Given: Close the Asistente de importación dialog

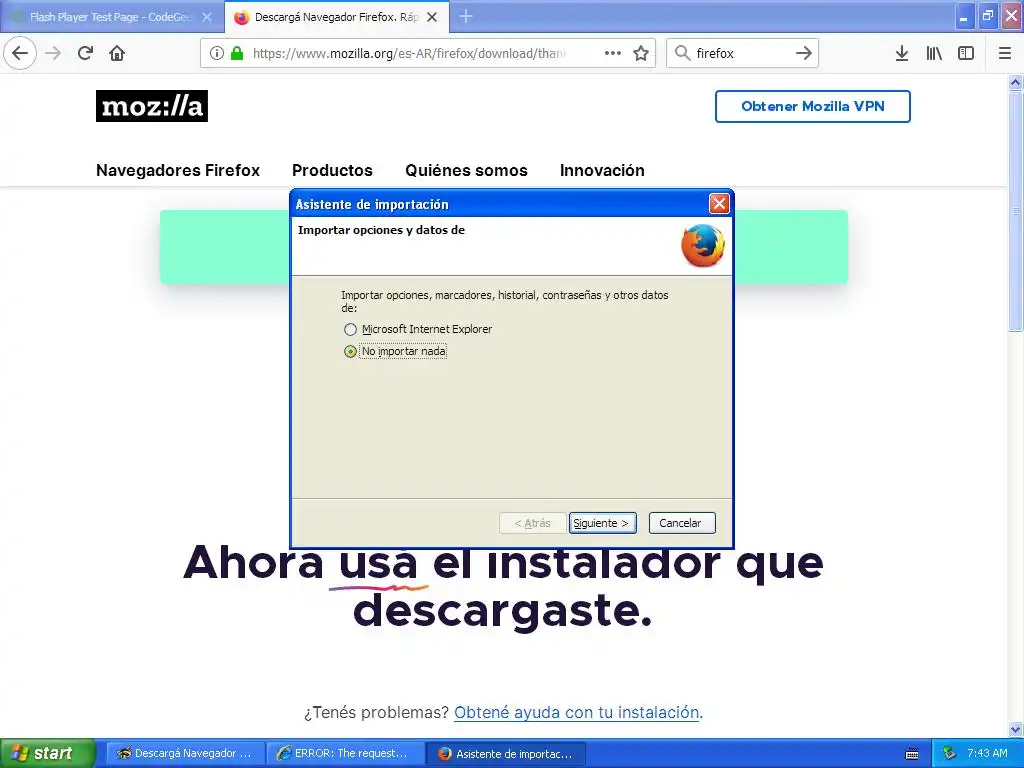Looking at the screenshot, I should (719, 204).
